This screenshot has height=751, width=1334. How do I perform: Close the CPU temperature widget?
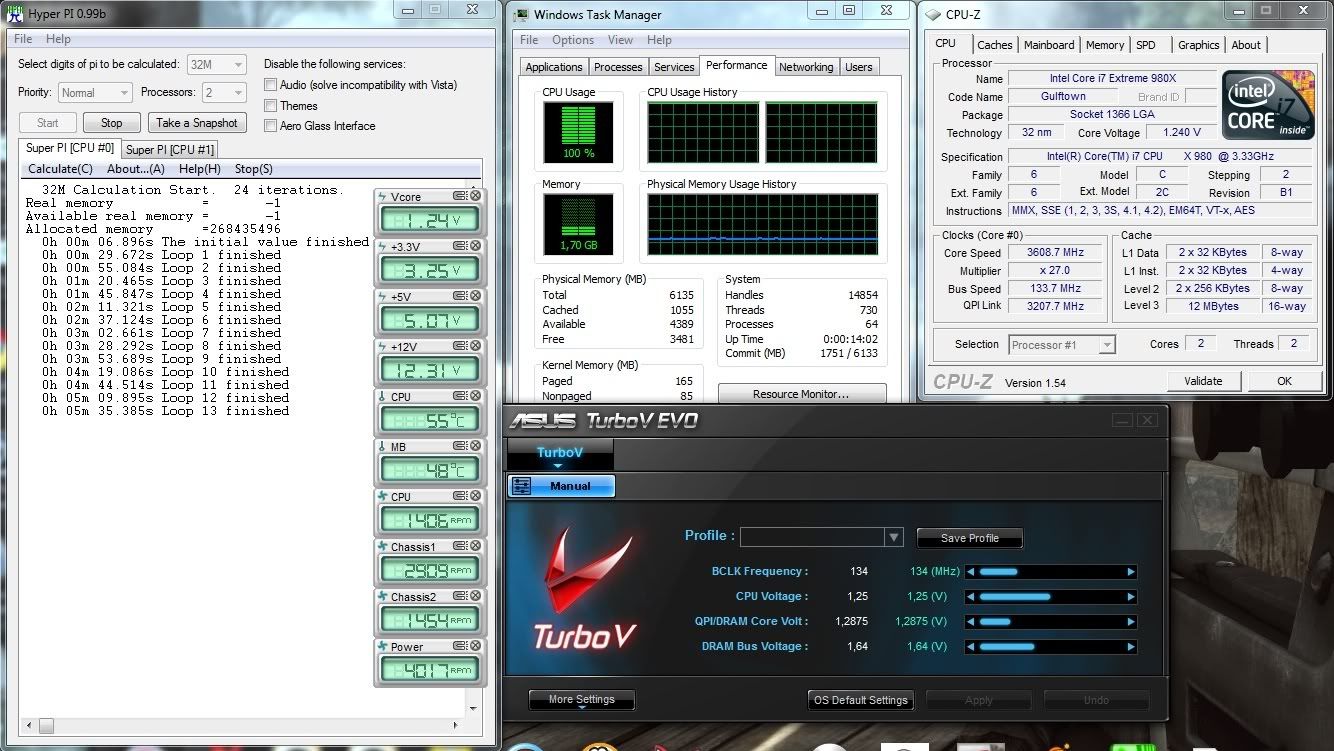pos(475,396)
